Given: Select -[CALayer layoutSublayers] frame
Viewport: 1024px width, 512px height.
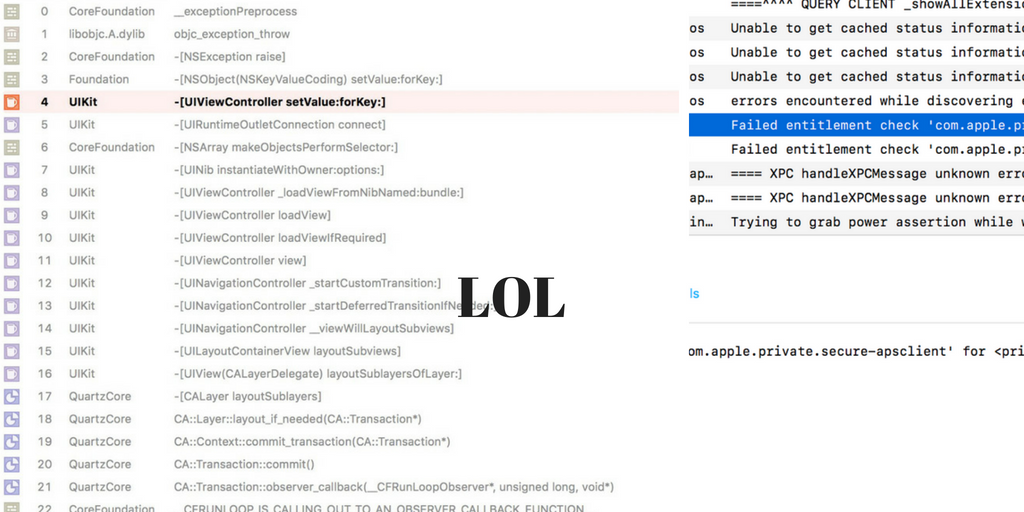Looking at the screenshot, I should (x=248, y=396).
